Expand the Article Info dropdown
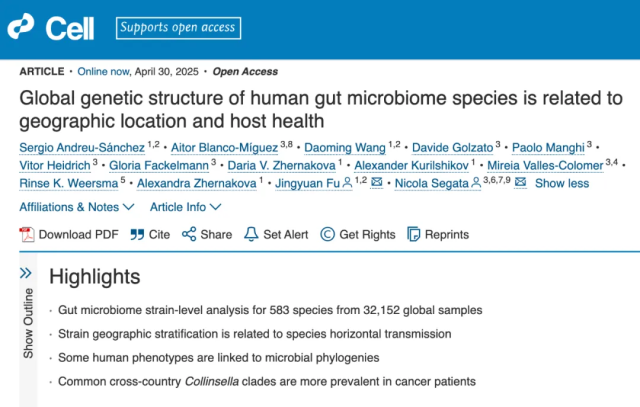Image resolution: width=640 pixels, height=407 pixels. 186,207
